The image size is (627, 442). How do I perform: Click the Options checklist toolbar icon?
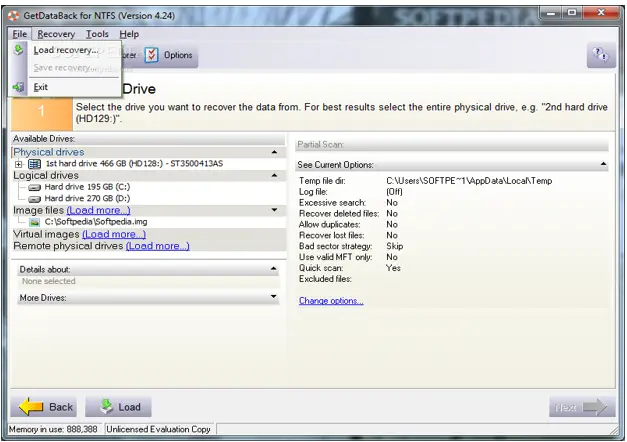(152, 55)
